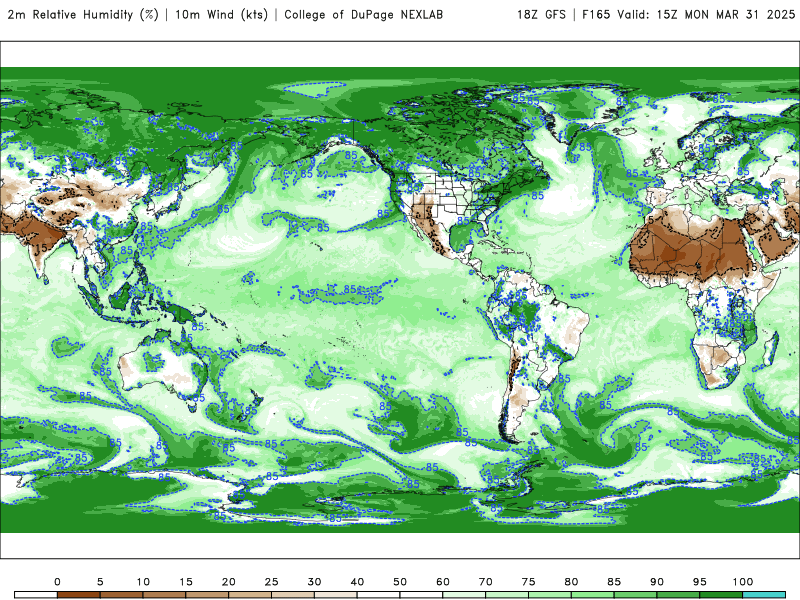
Task: Click the legend value "60"
Action: [x=443, y=582]
